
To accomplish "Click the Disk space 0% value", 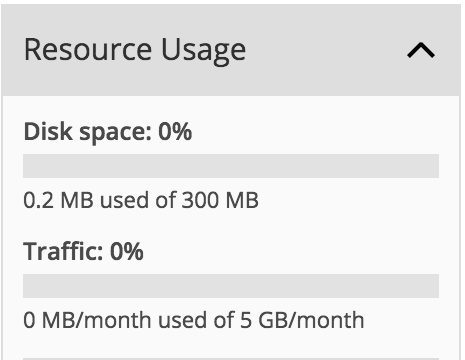I will [x=175, y=131].
